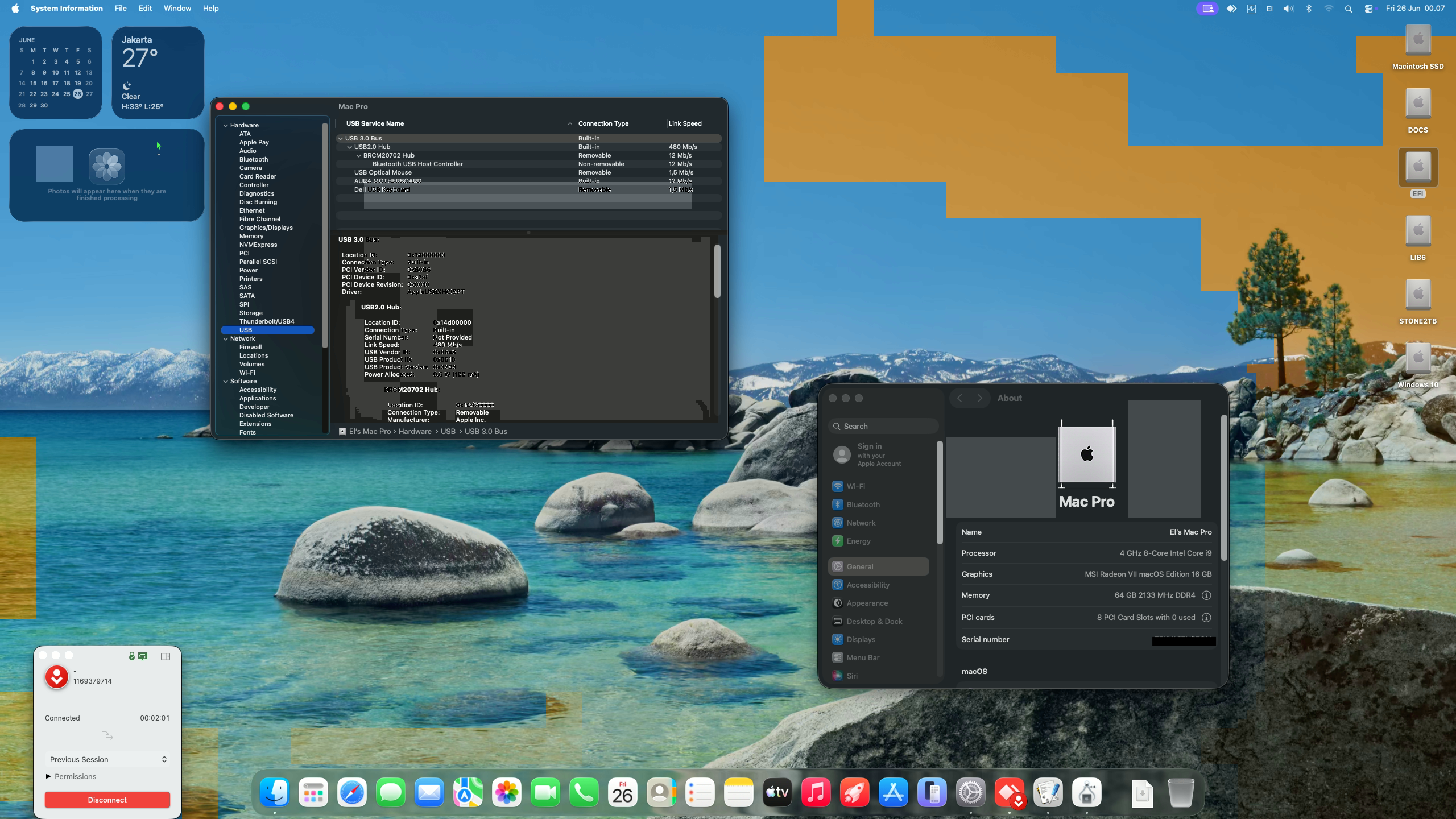The height and width of the screenshot is (819, 1456).
Task: Click the red Disconnect button
Action: [107, 800]
